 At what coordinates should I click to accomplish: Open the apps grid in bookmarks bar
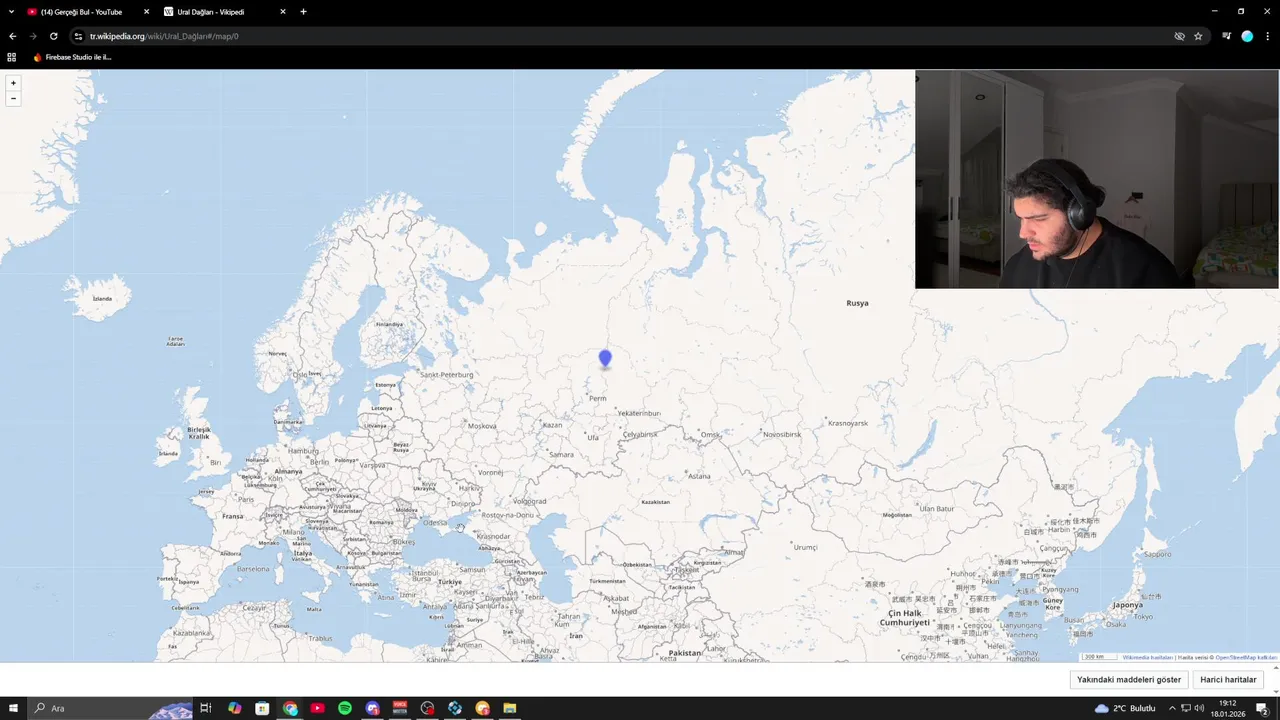pos(12,57)
